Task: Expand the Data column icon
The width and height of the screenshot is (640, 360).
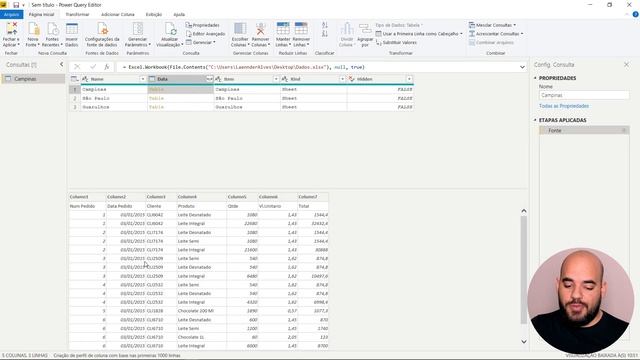Action: tap(209, 79)
